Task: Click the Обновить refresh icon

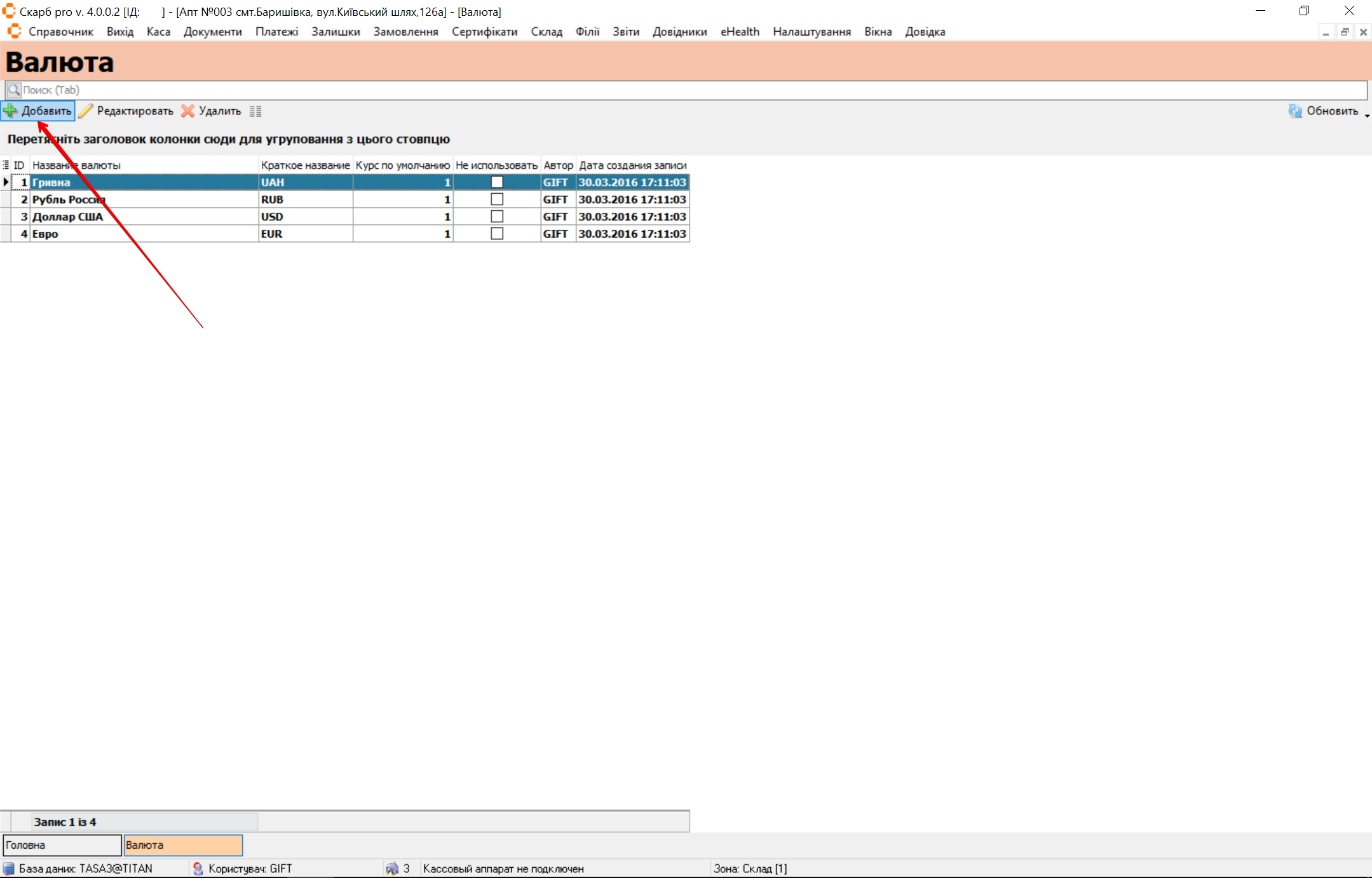Action: click(1294, 111)
